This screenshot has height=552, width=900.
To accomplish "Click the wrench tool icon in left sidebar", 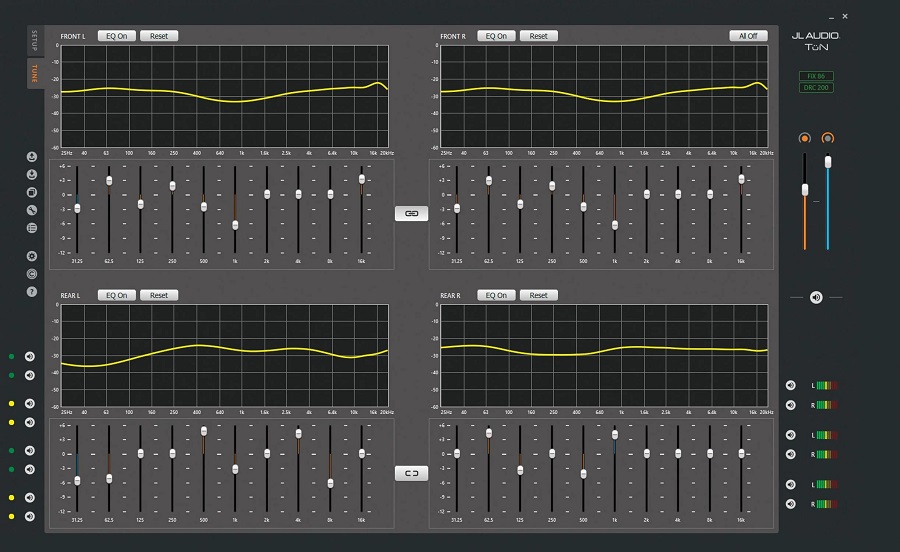I will click(32, 210).
